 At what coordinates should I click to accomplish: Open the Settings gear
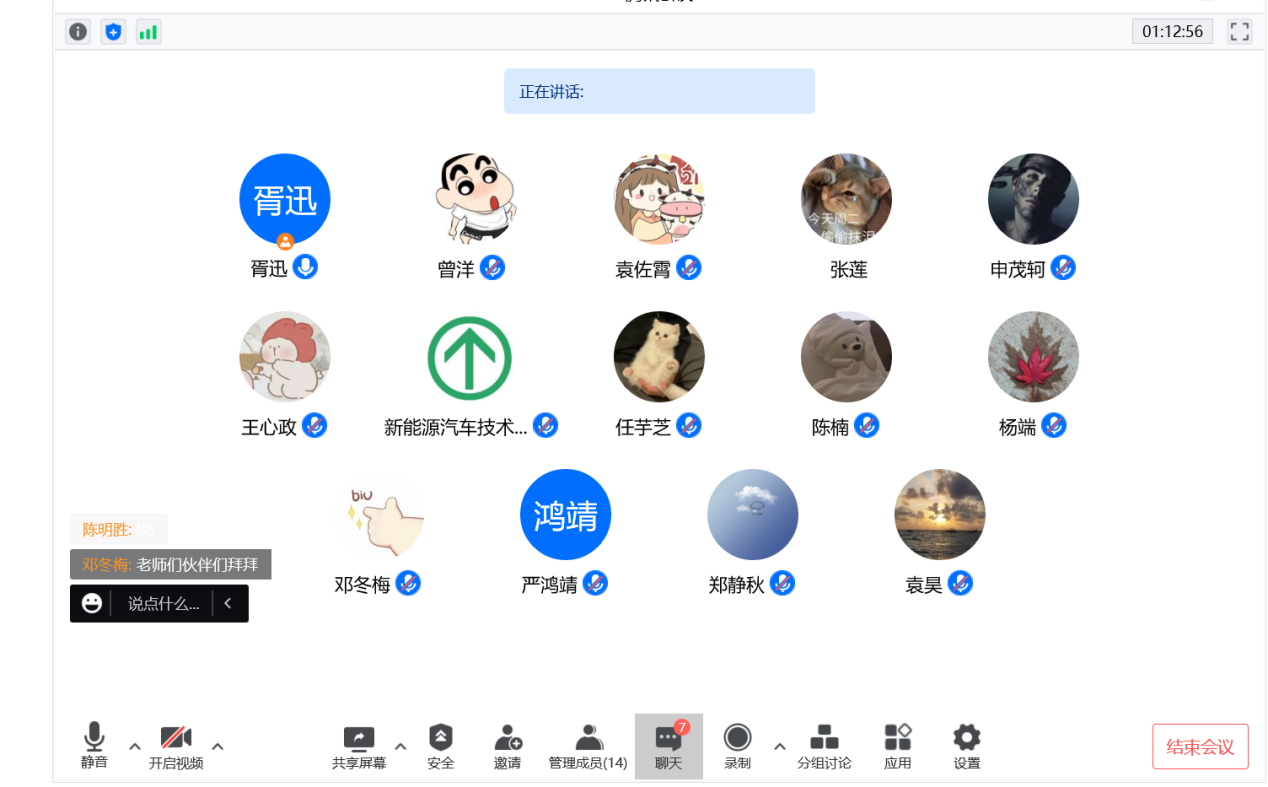966,746
